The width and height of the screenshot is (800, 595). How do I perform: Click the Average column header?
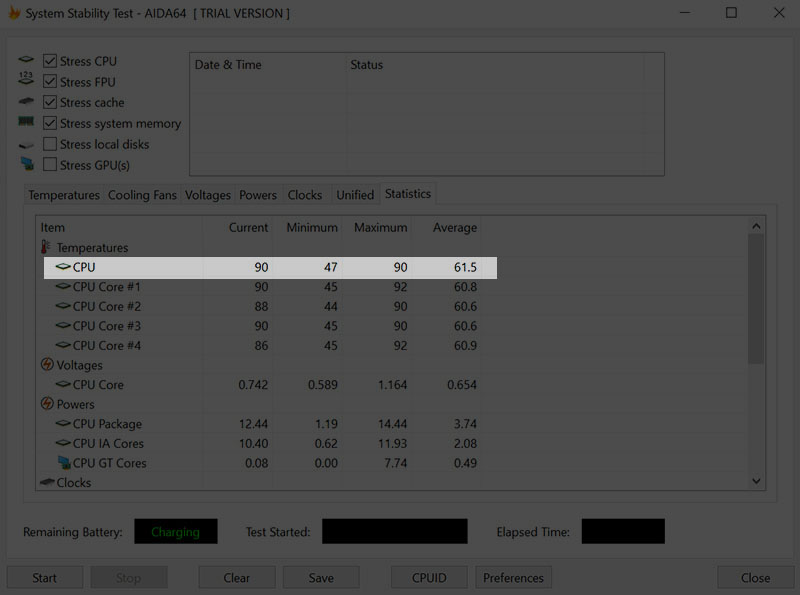point(447,228)
